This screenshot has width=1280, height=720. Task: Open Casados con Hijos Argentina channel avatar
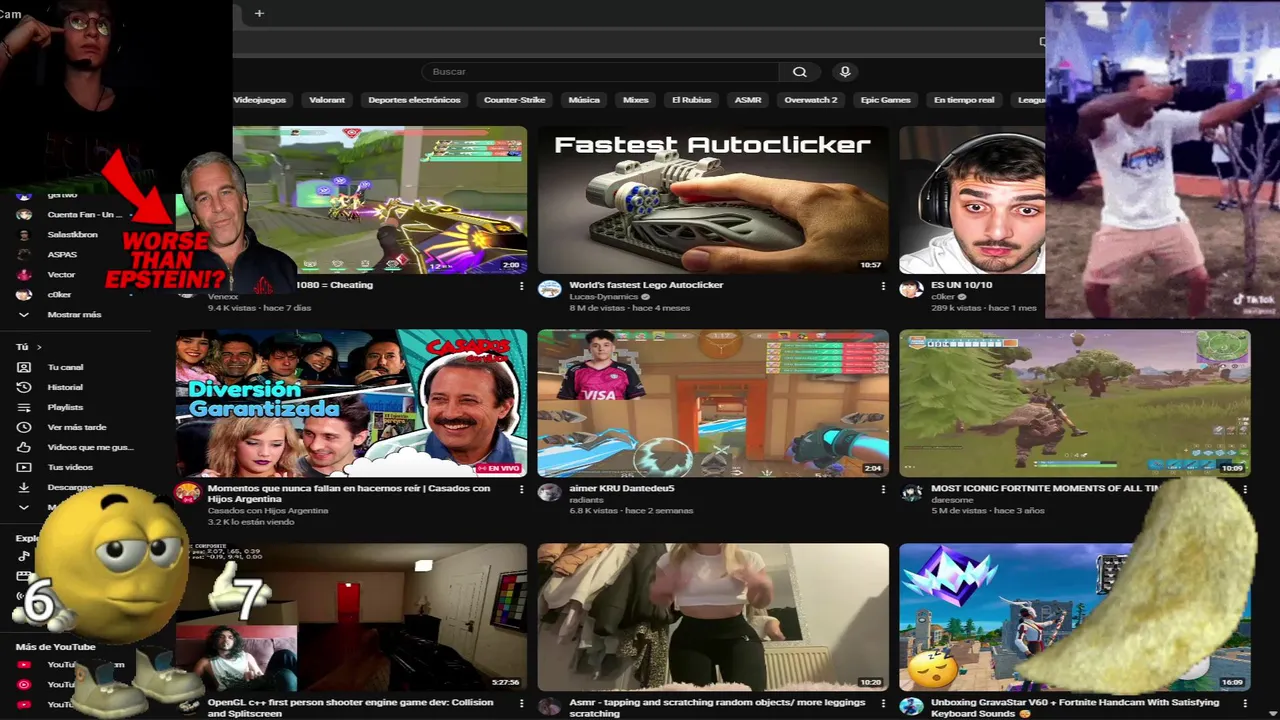[187, 493]
